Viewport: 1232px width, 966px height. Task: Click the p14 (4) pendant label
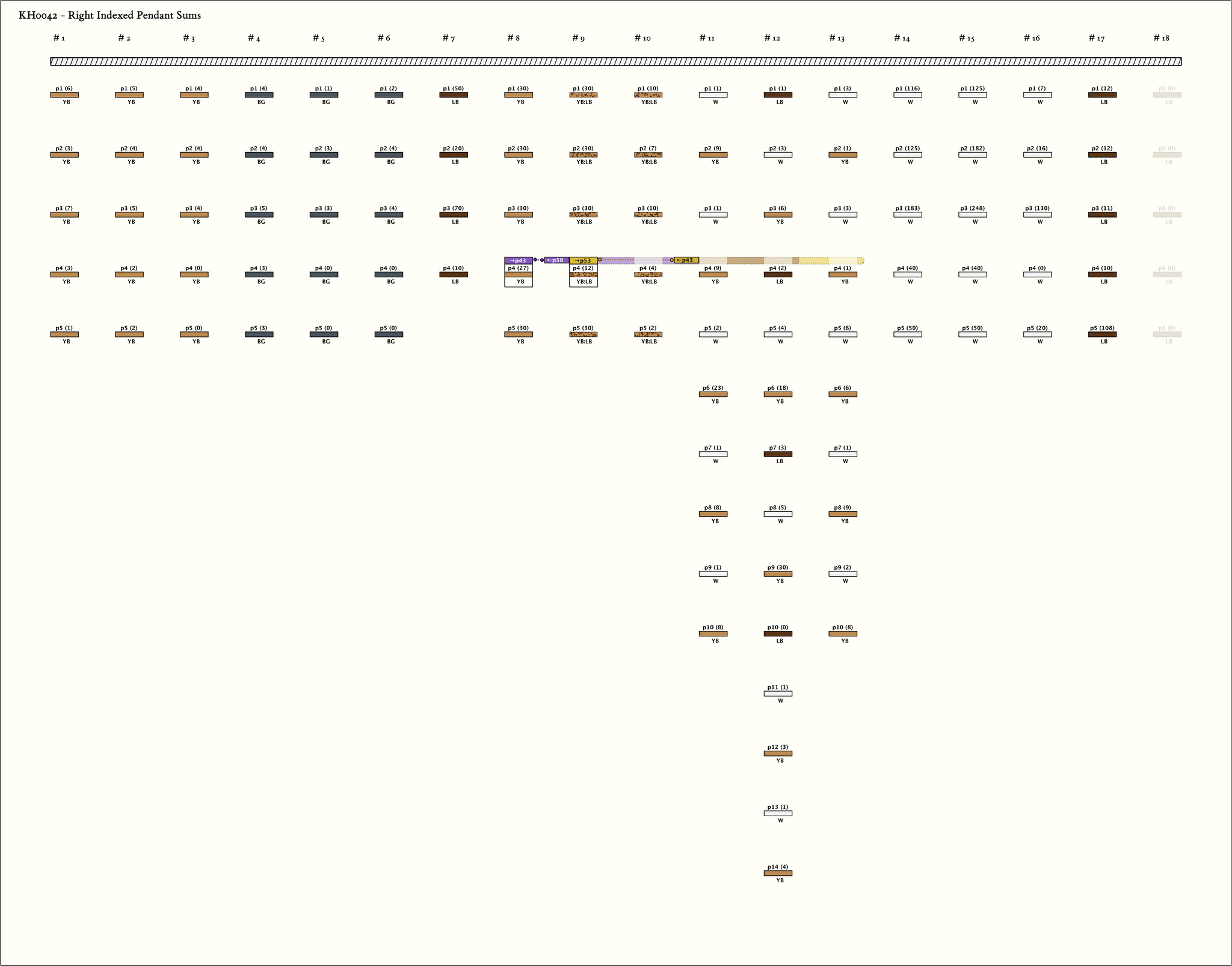click(777, 867)
